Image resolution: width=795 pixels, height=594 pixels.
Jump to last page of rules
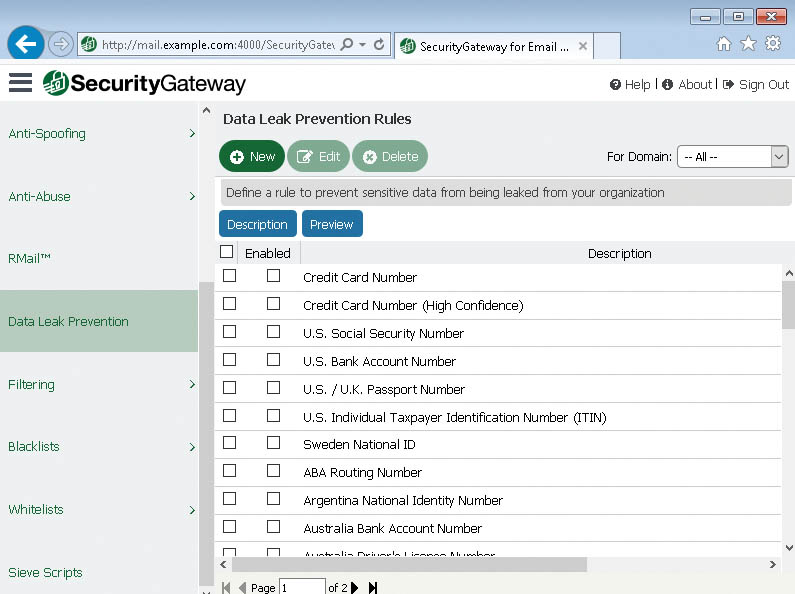(373, 588)
